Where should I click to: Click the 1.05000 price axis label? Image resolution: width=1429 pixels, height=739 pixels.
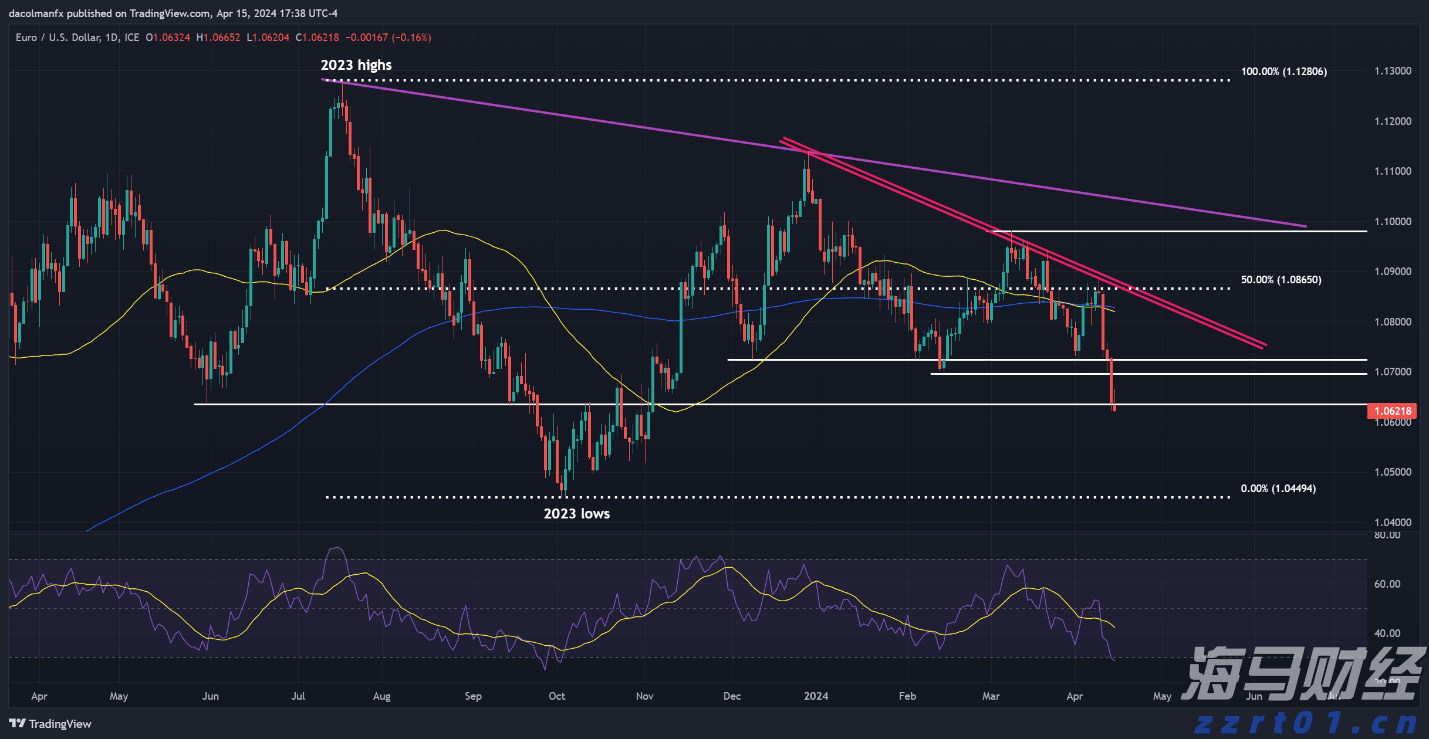point(1395,472)
